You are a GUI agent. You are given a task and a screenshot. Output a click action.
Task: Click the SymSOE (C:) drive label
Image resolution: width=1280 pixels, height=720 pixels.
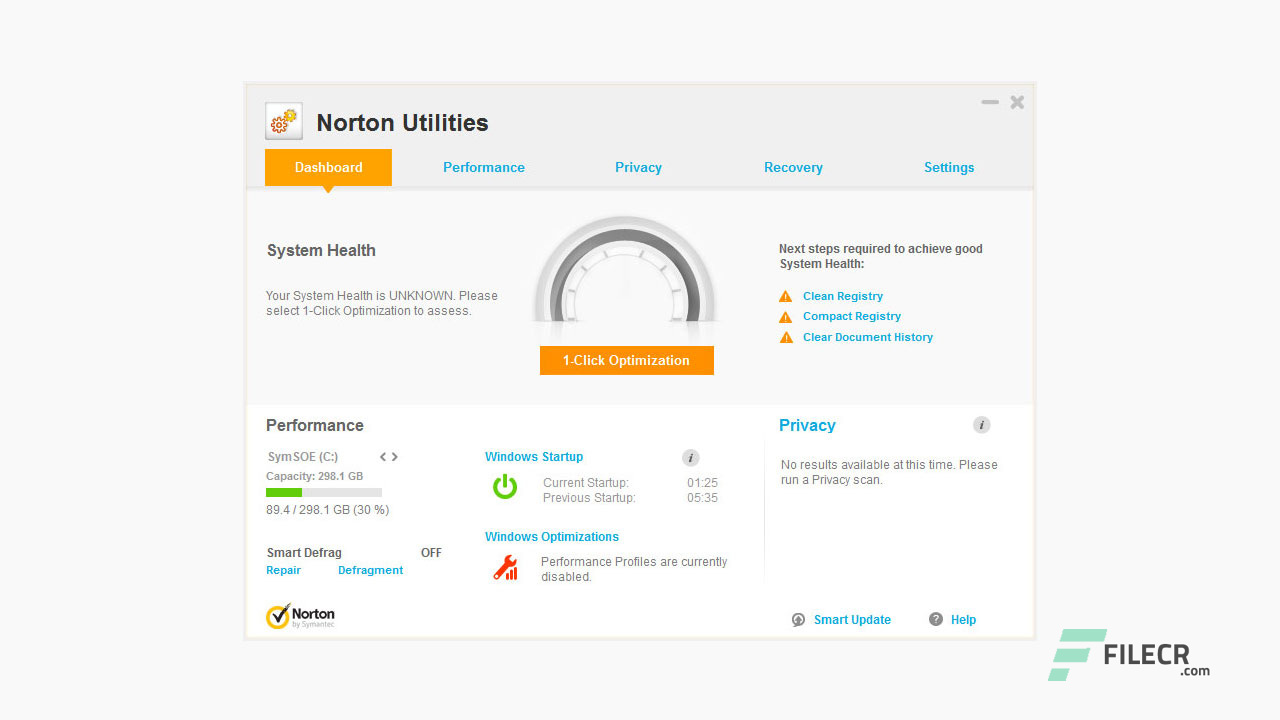[303, 457]
